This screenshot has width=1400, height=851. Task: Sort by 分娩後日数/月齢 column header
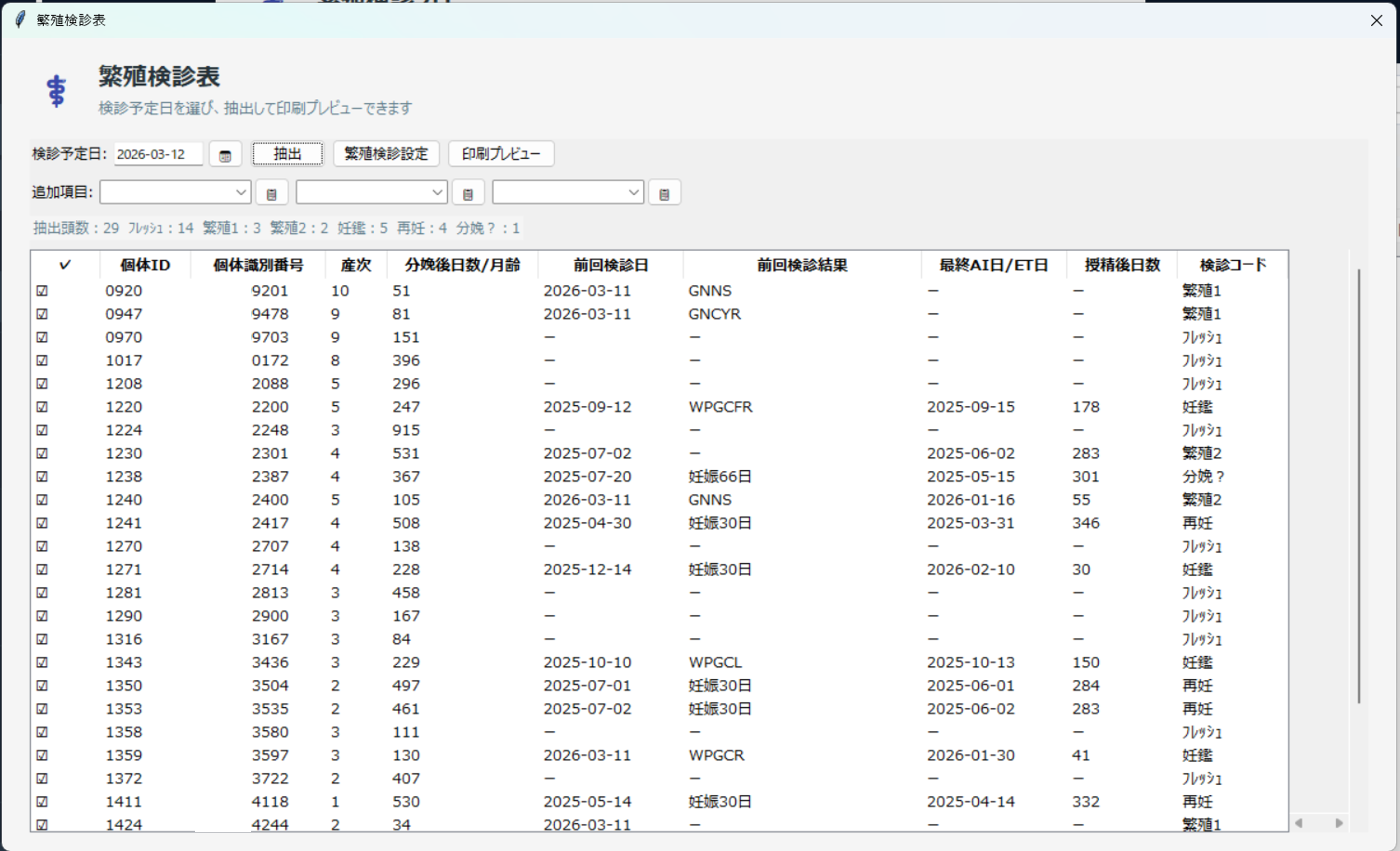point(463,265)
